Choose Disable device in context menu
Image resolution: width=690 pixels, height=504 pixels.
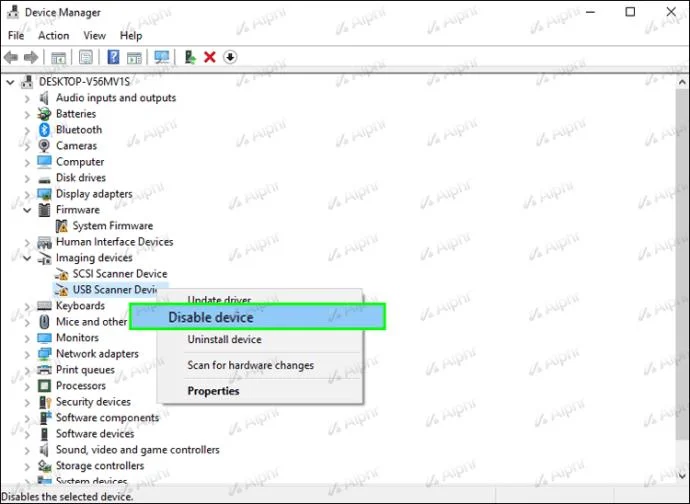pyautogui.click(x=257, y=317)
